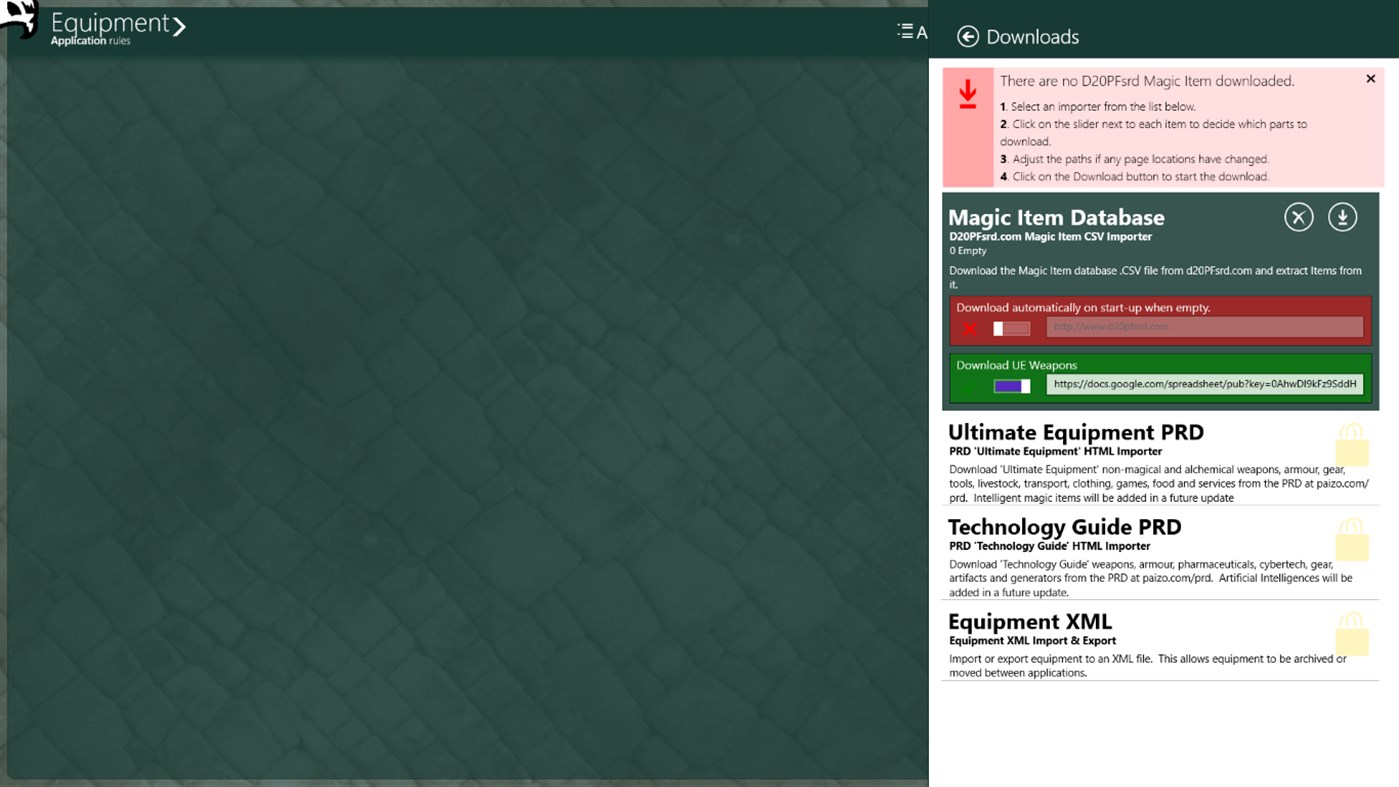Click the red download arrow in the notice
The height and width of the screenshot is (787, 1399).
pyautogui.click(x=967, y=95)
